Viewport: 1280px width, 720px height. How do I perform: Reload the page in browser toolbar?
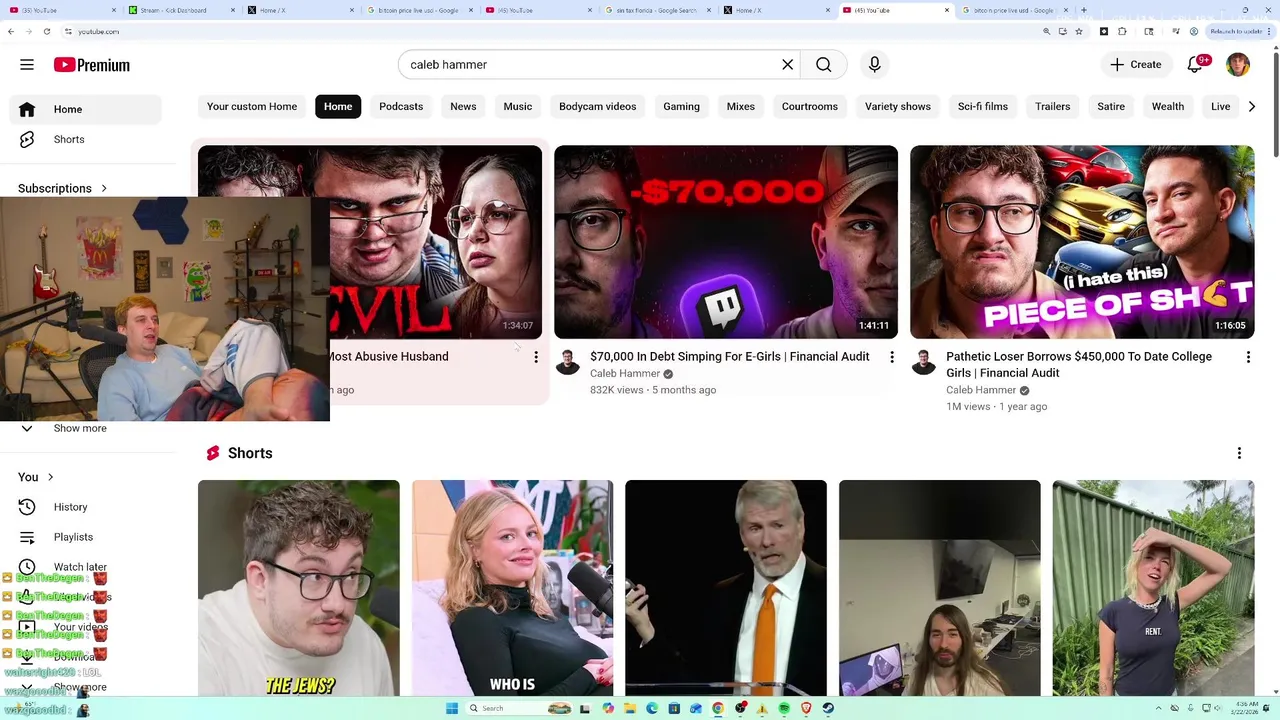[x=46, y=31]
